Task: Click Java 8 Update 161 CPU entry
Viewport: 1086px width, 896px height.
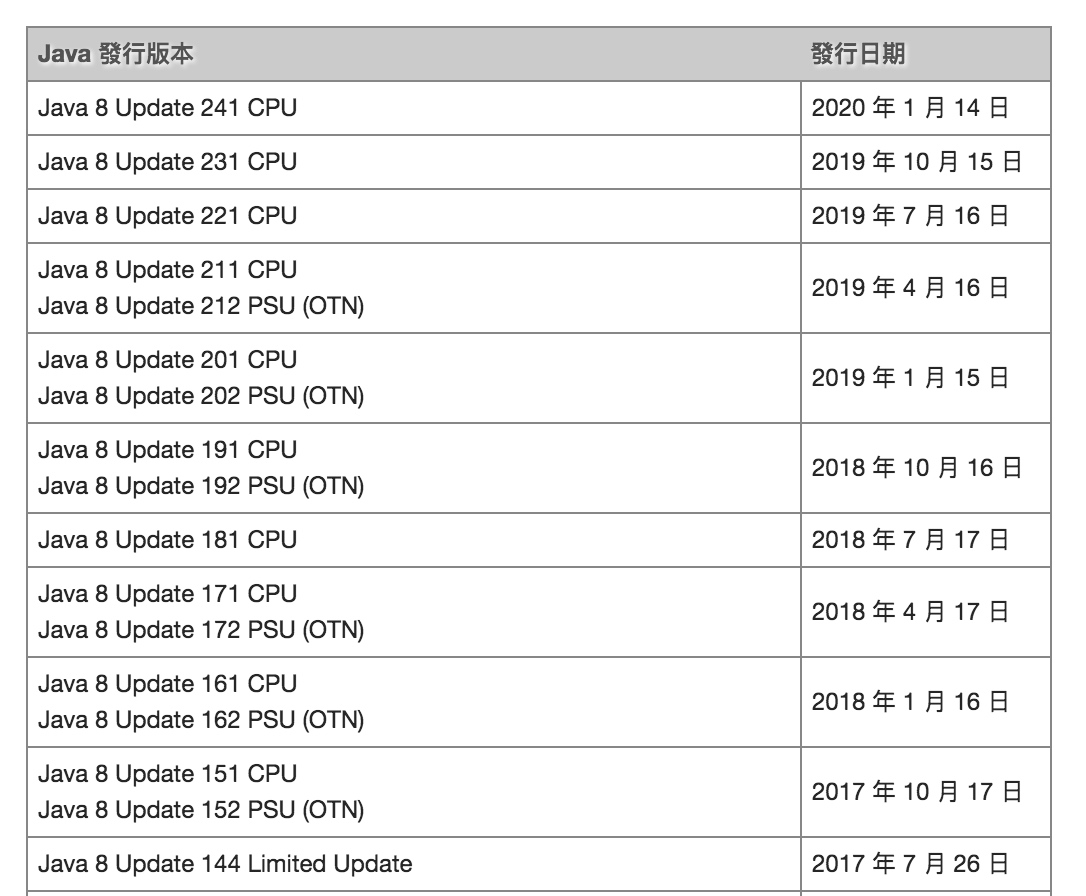Action: (x=167, y=684)
